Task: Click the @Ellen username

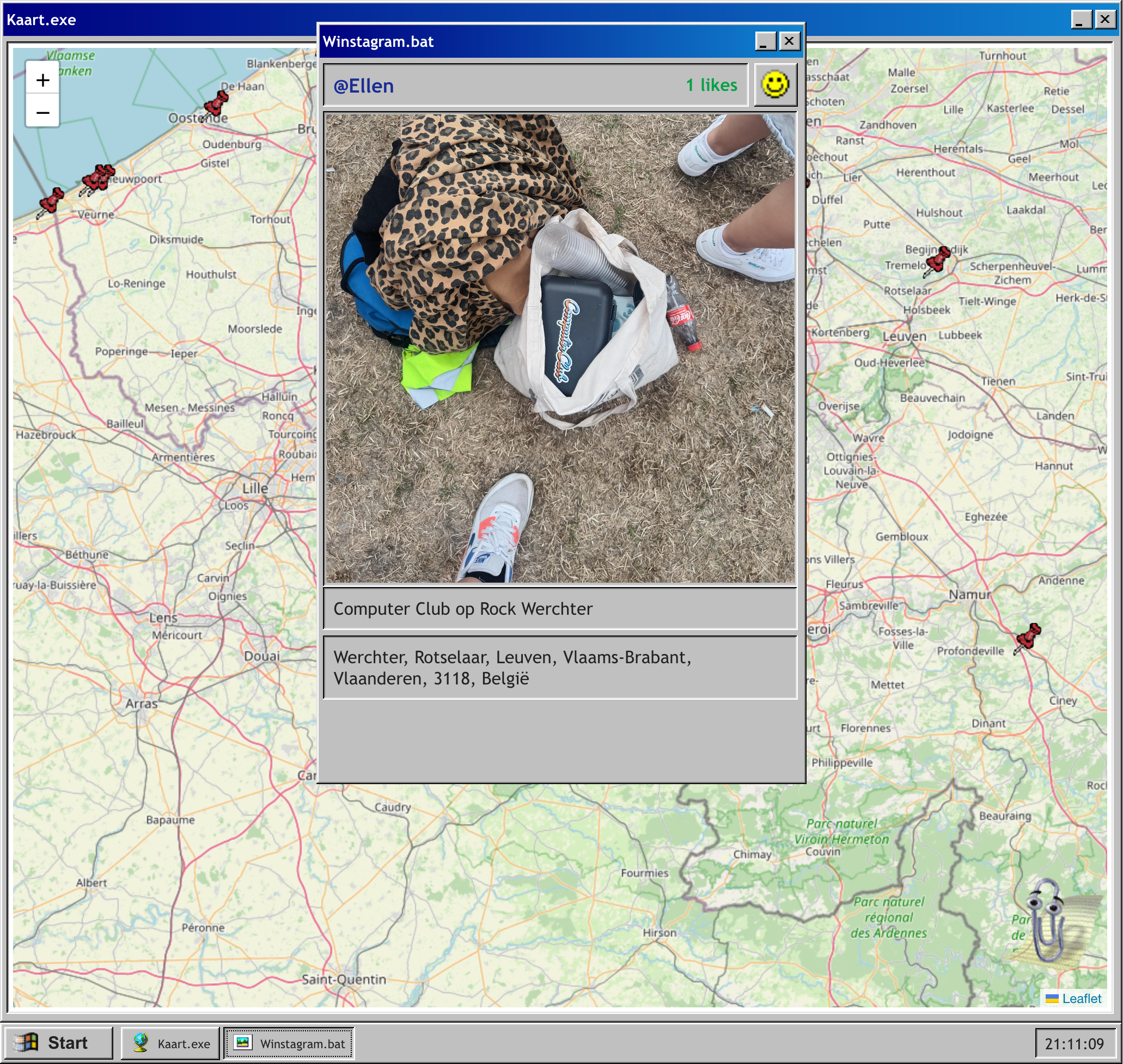Action: 364,85
